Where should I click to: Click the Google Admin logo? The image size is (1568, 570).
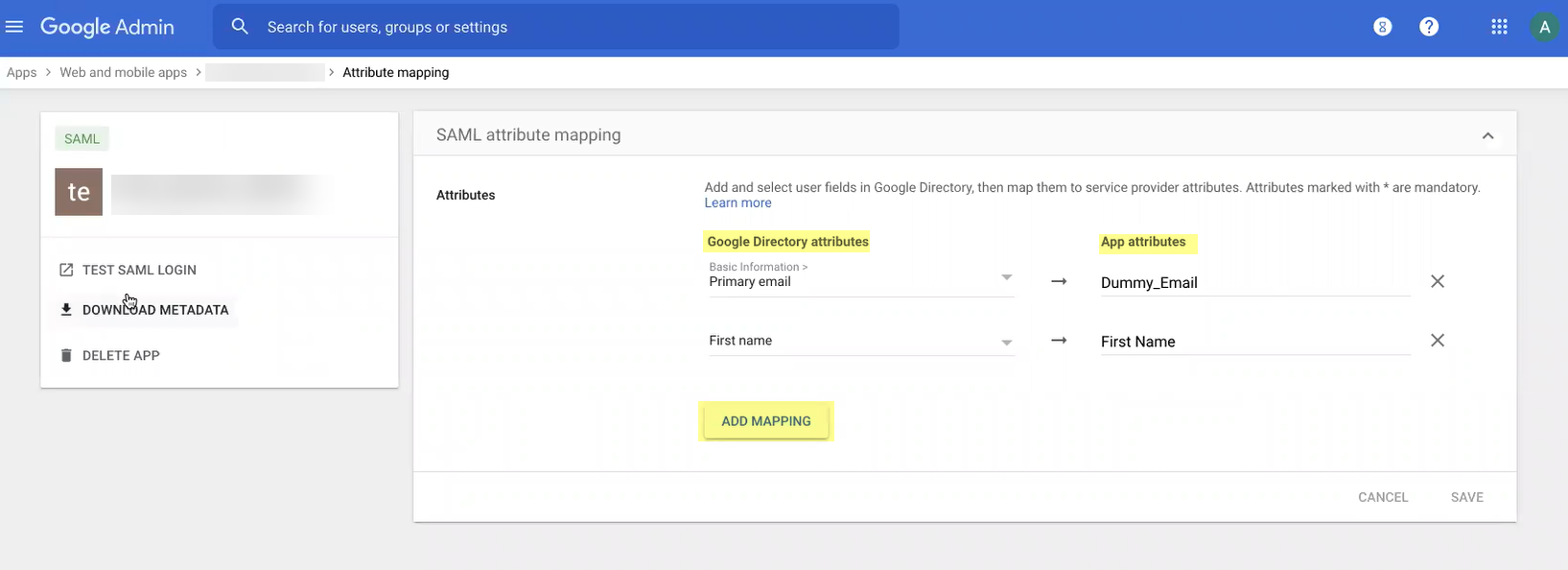tap(107, 27)
